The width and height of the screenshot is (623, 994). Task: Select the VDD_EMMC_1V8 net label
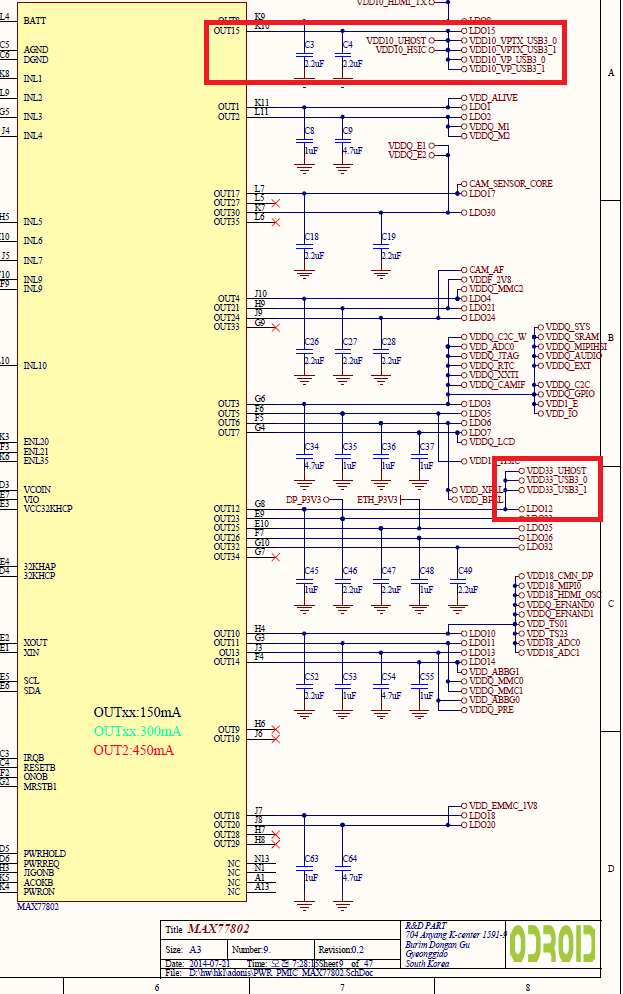point(502,806)
